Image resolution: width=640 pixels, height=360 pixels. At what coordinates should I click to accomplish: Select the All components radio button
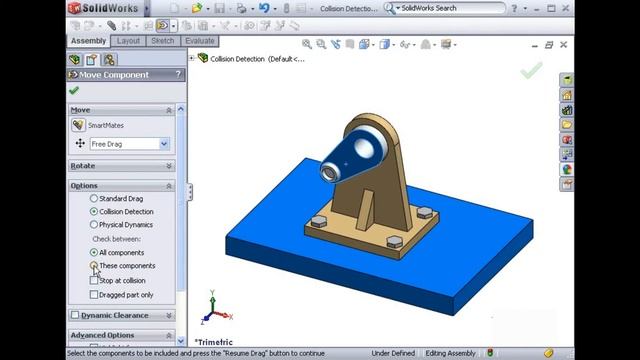(94, 252)
